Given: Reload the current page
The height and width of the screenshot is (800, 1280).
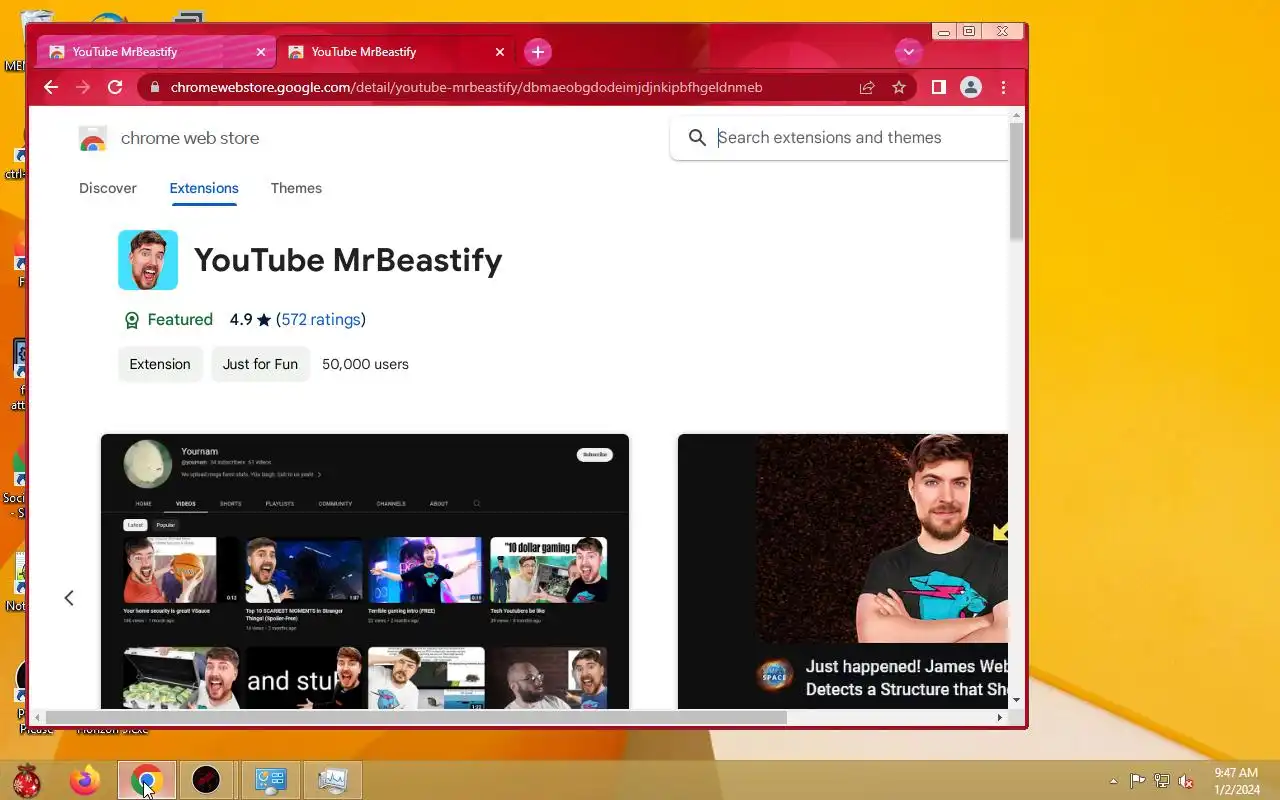Looking at the screenshot, I should click(x=115, y=87).
